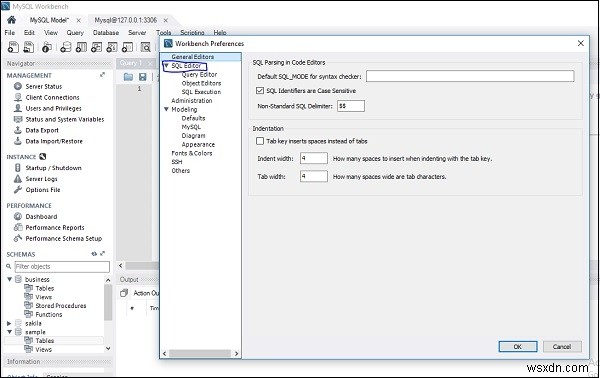Enable Tab key inserts spaces instead of tabs

(260, 141)
